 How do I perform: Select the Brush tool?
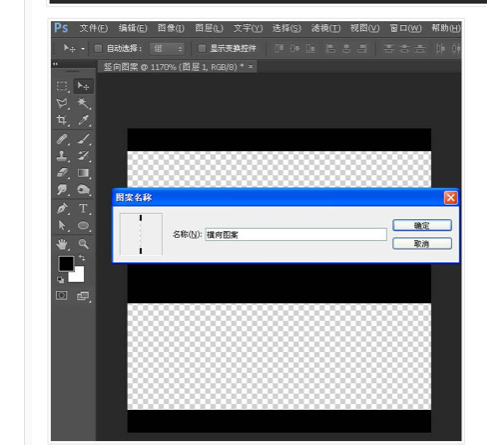83,139
